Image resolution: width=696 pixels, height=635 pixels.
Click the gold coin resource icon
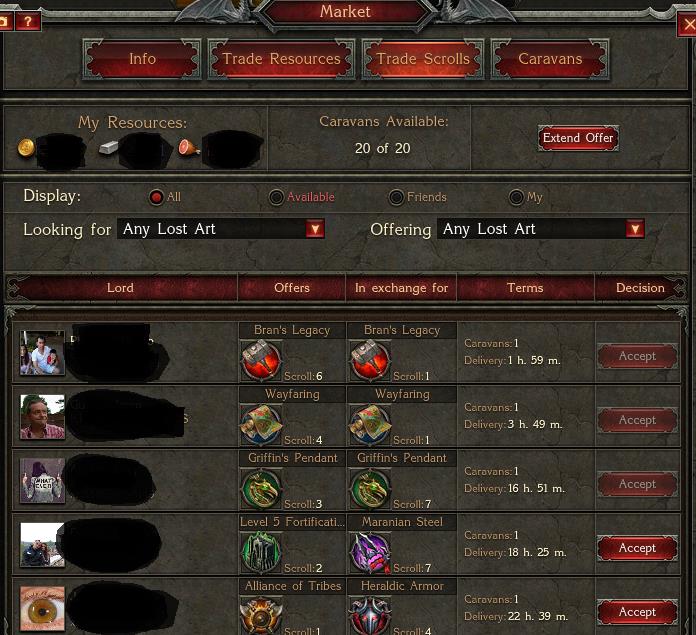(26, 147)
